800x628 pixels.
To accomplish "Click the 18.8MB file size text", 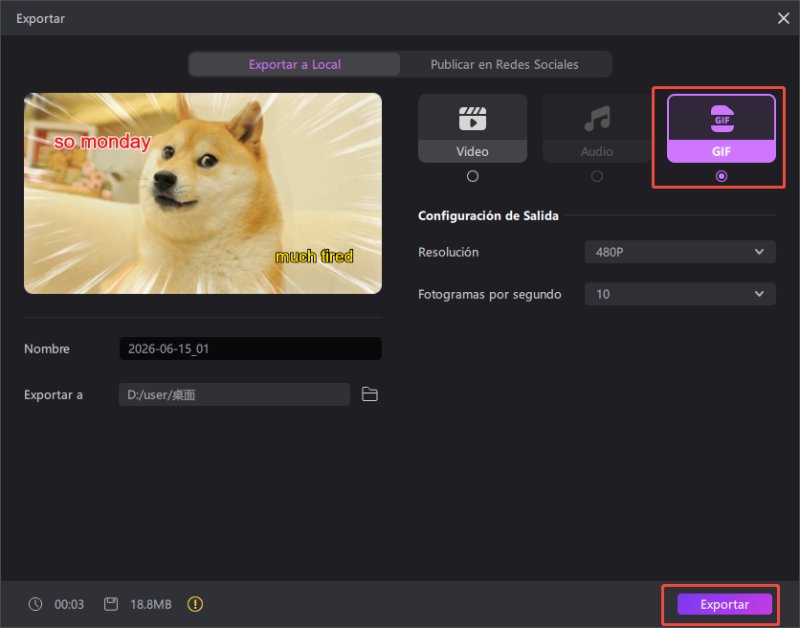I will point(151,605).
